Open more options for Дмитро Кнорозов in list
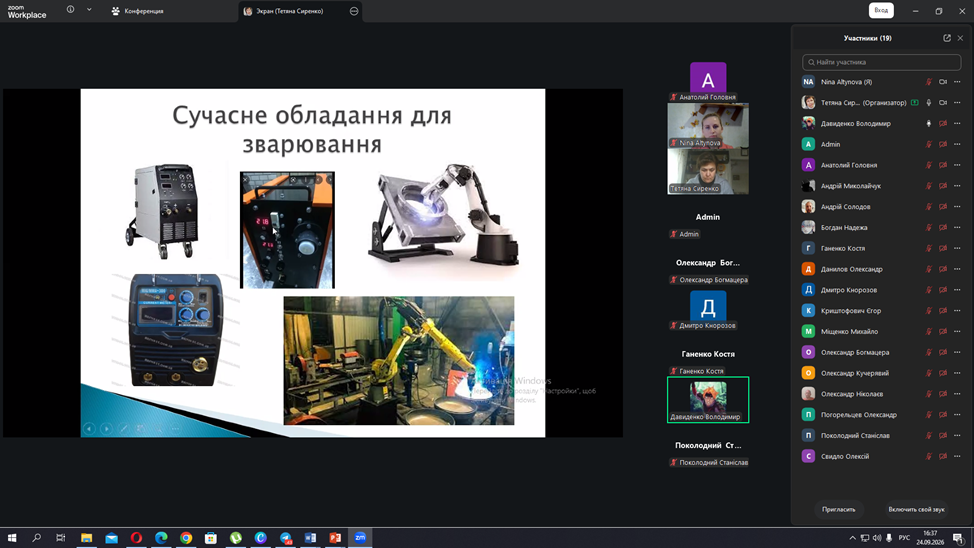This screenshot has width=974, height=548. [x=957, y=290]
